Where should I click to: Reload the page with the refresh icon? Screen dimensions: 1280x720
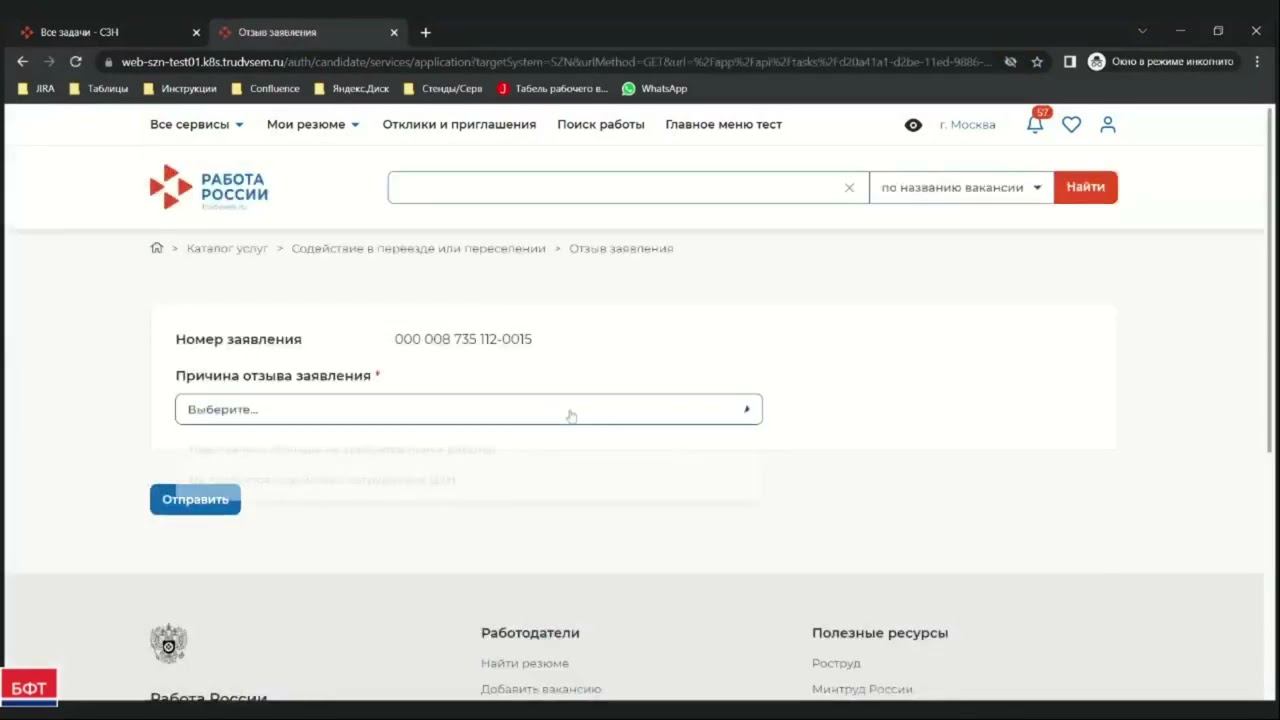pyautogui.click(x=75, y=62)
